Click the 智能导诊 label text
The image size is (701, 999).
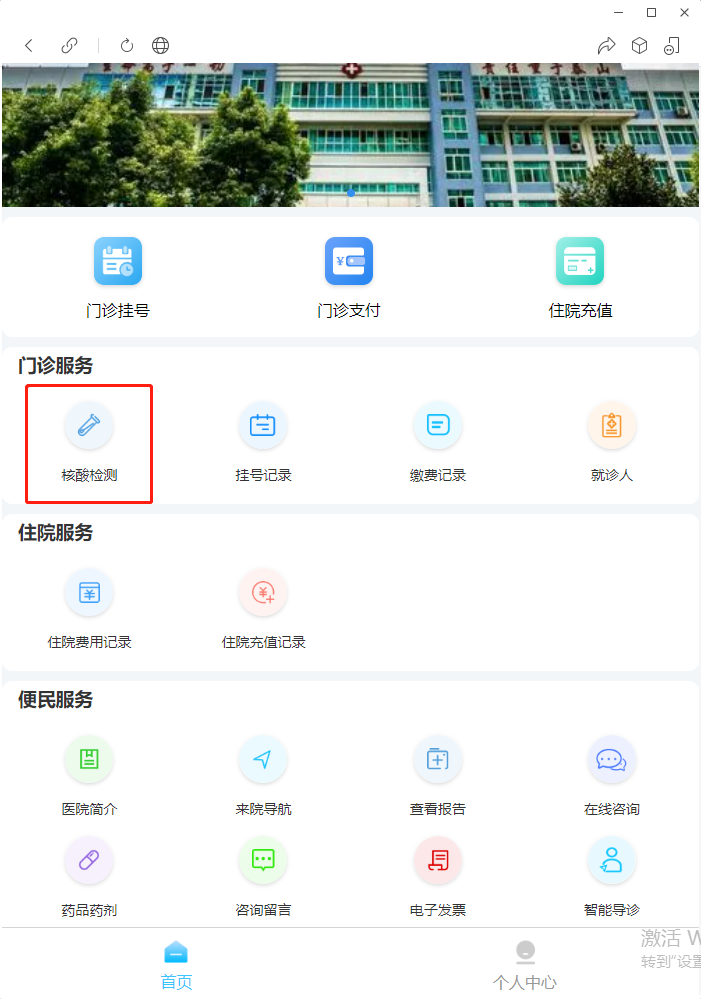pos(612,910)
